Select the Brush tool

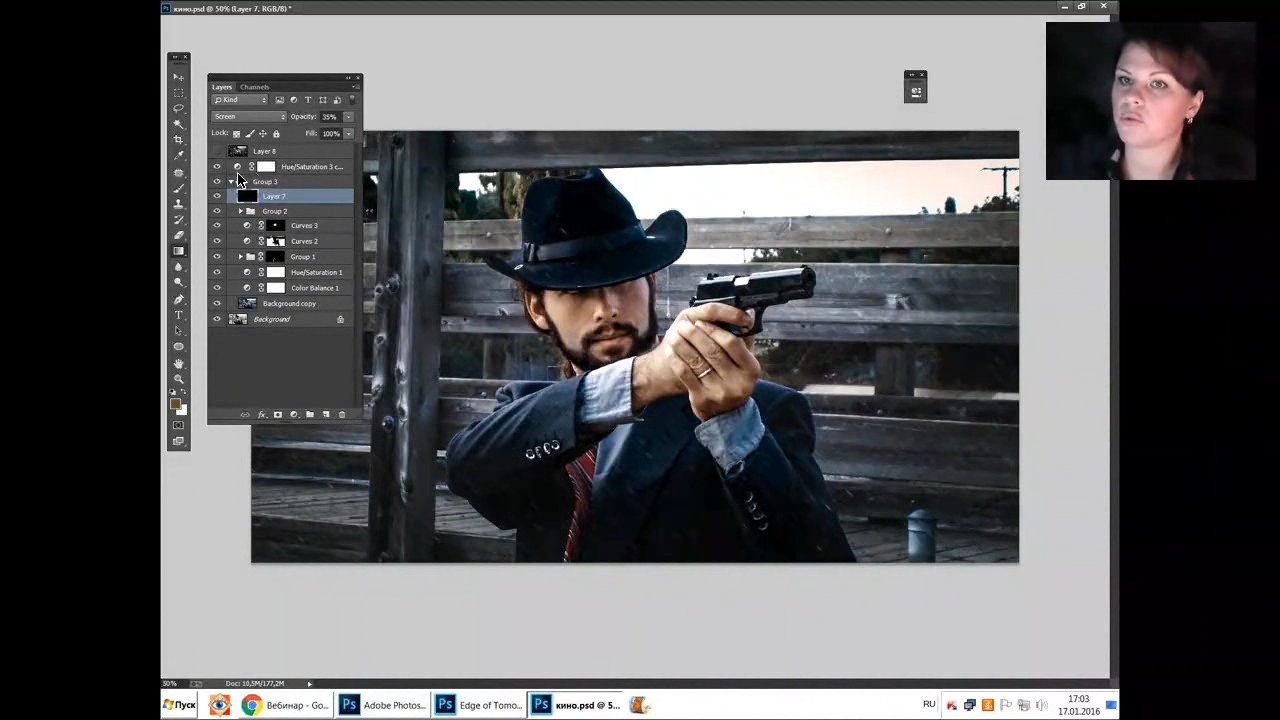tap(179, 188)
